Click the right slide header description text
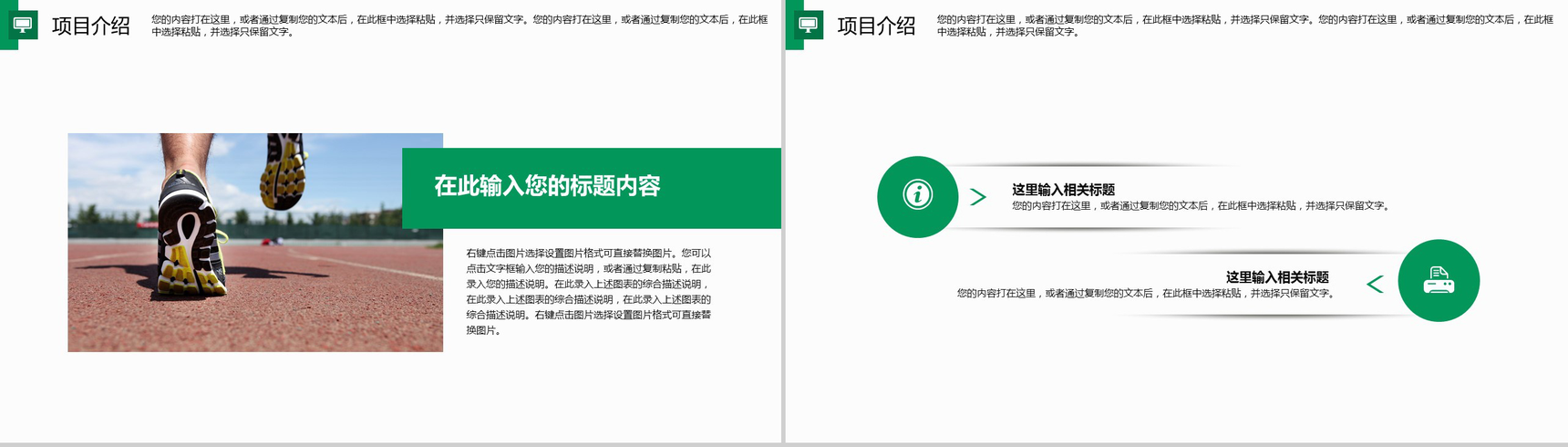Viewport: 1568px width, 447px height. pos(1245,26)
